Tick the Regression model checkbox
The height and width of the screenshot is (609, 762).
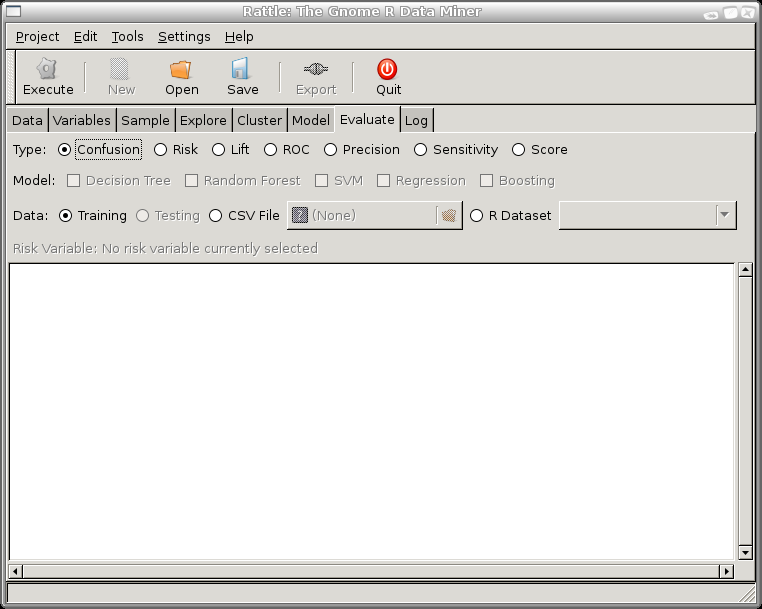point(383,180)
